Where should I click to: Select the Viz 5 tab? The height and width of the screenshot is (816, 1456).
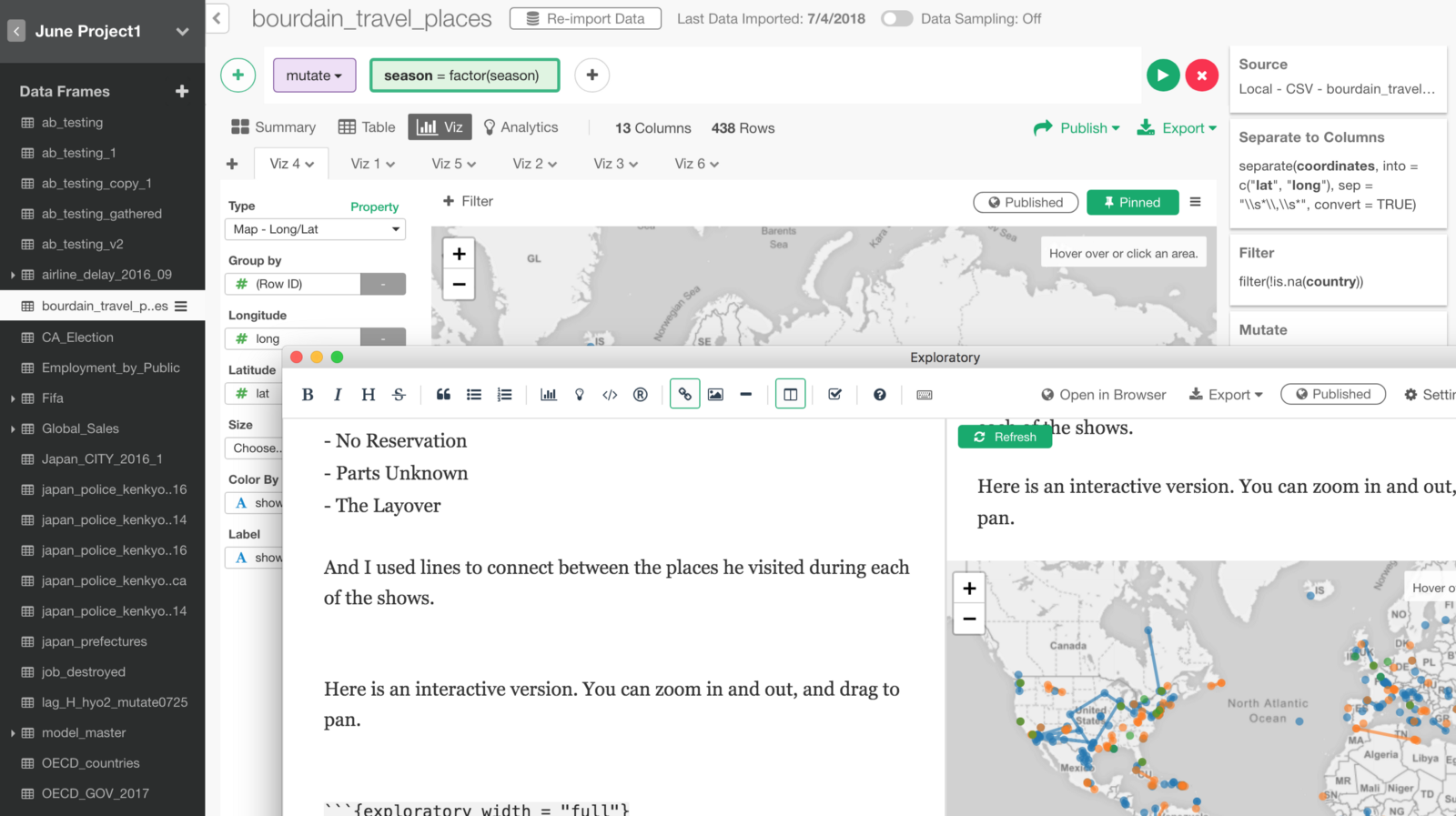[x=453, y=164]
